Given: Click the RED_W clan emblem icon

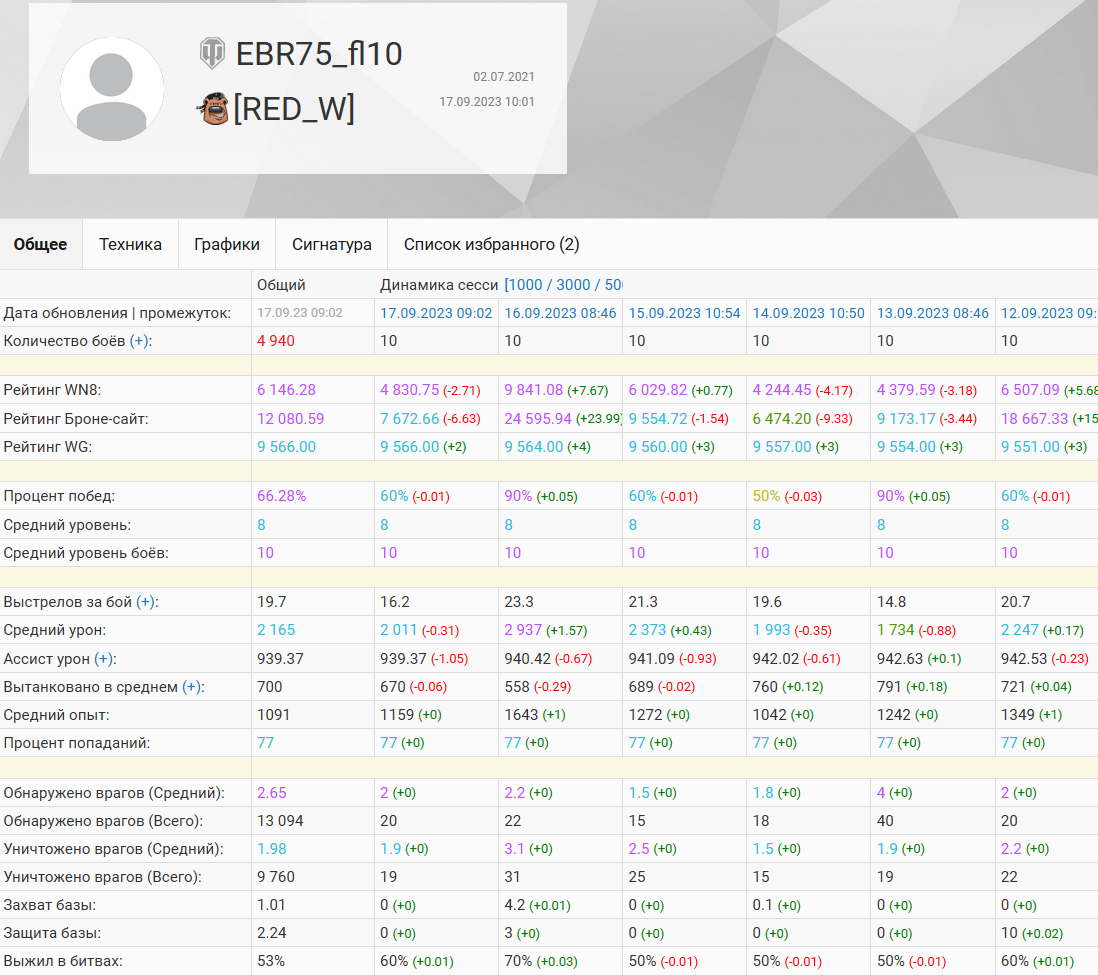Looking at the screenshot, I should click(212, 108).
